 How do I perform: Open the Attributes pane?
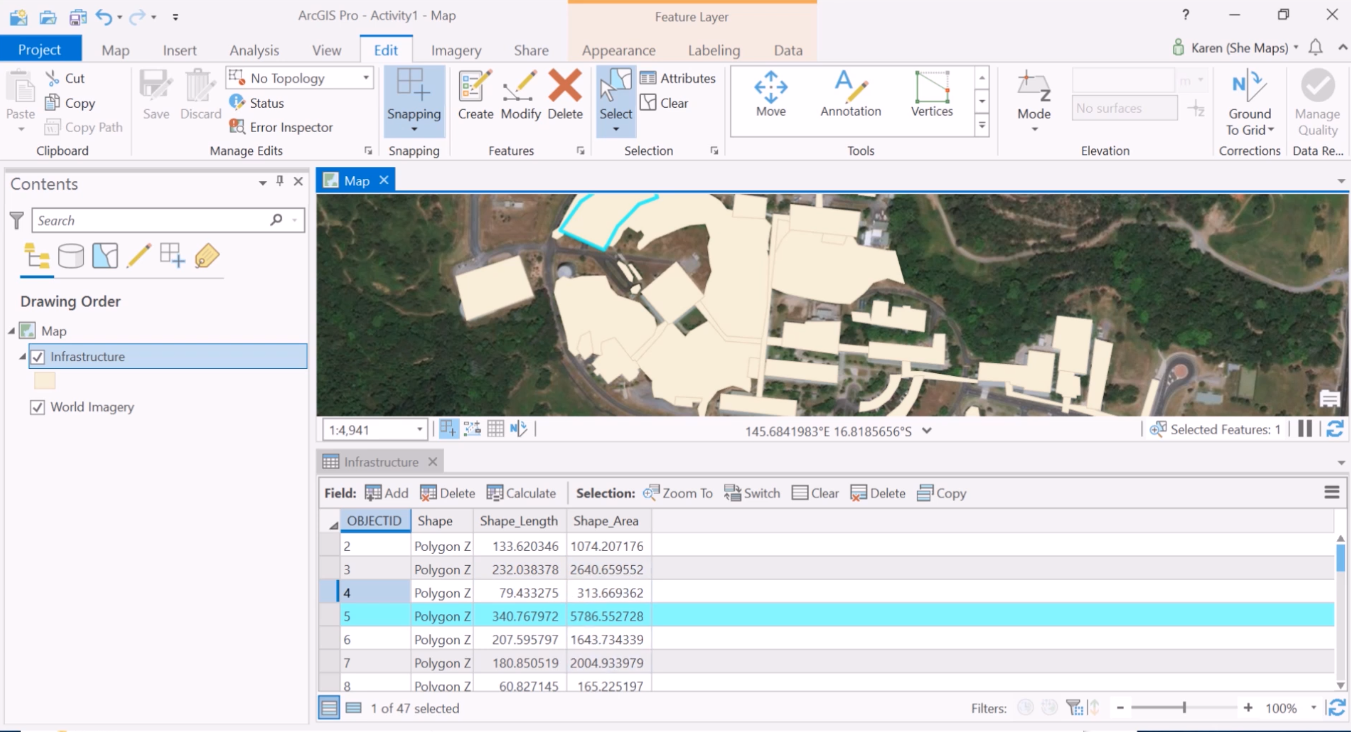[x=677, y=78]
